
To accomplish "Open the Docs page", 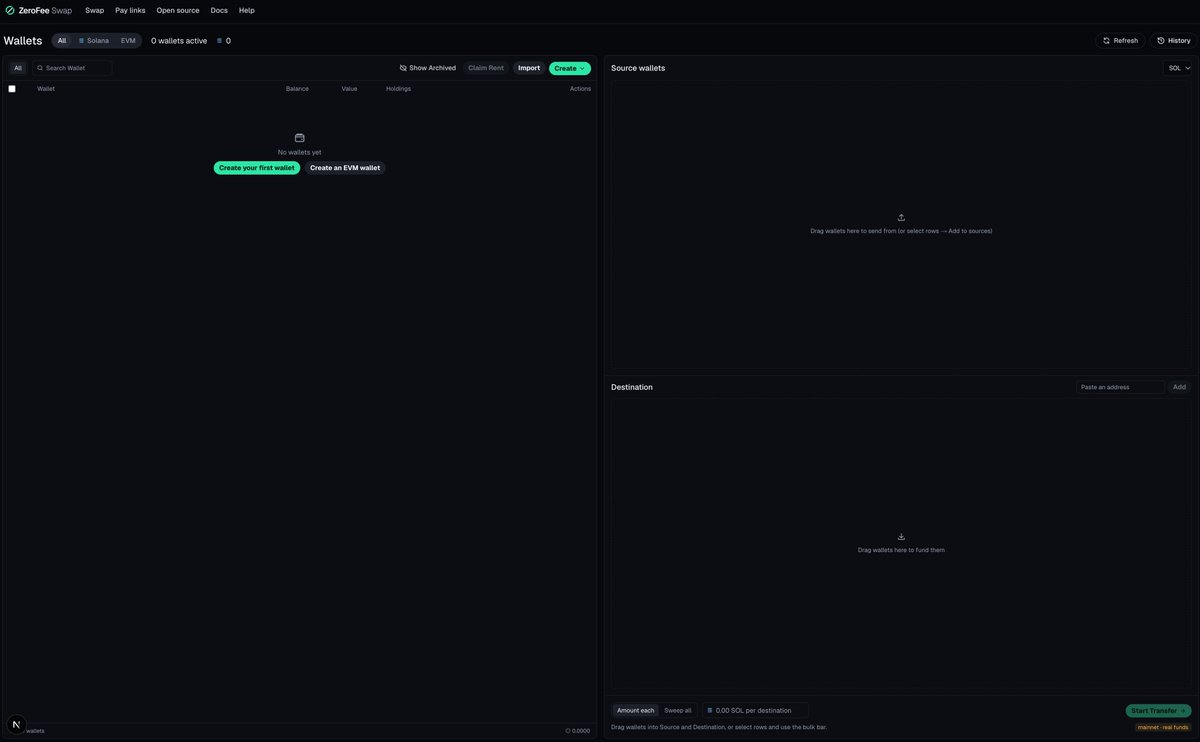I will pos(219,10).
